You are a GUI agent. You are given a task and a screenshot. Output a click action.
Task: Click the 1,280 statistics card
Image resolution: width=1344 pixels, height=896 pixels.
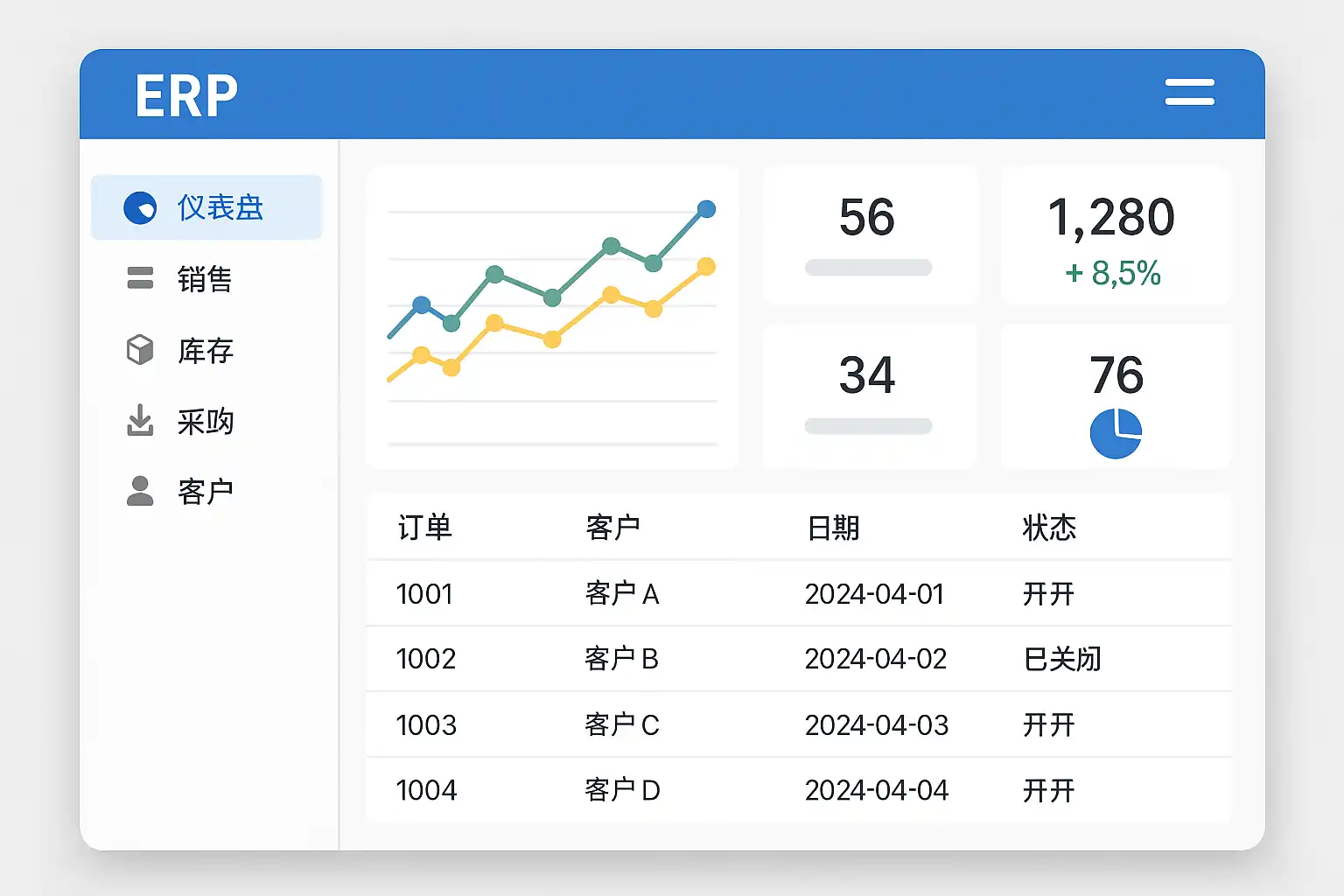tap(1116, 234)
